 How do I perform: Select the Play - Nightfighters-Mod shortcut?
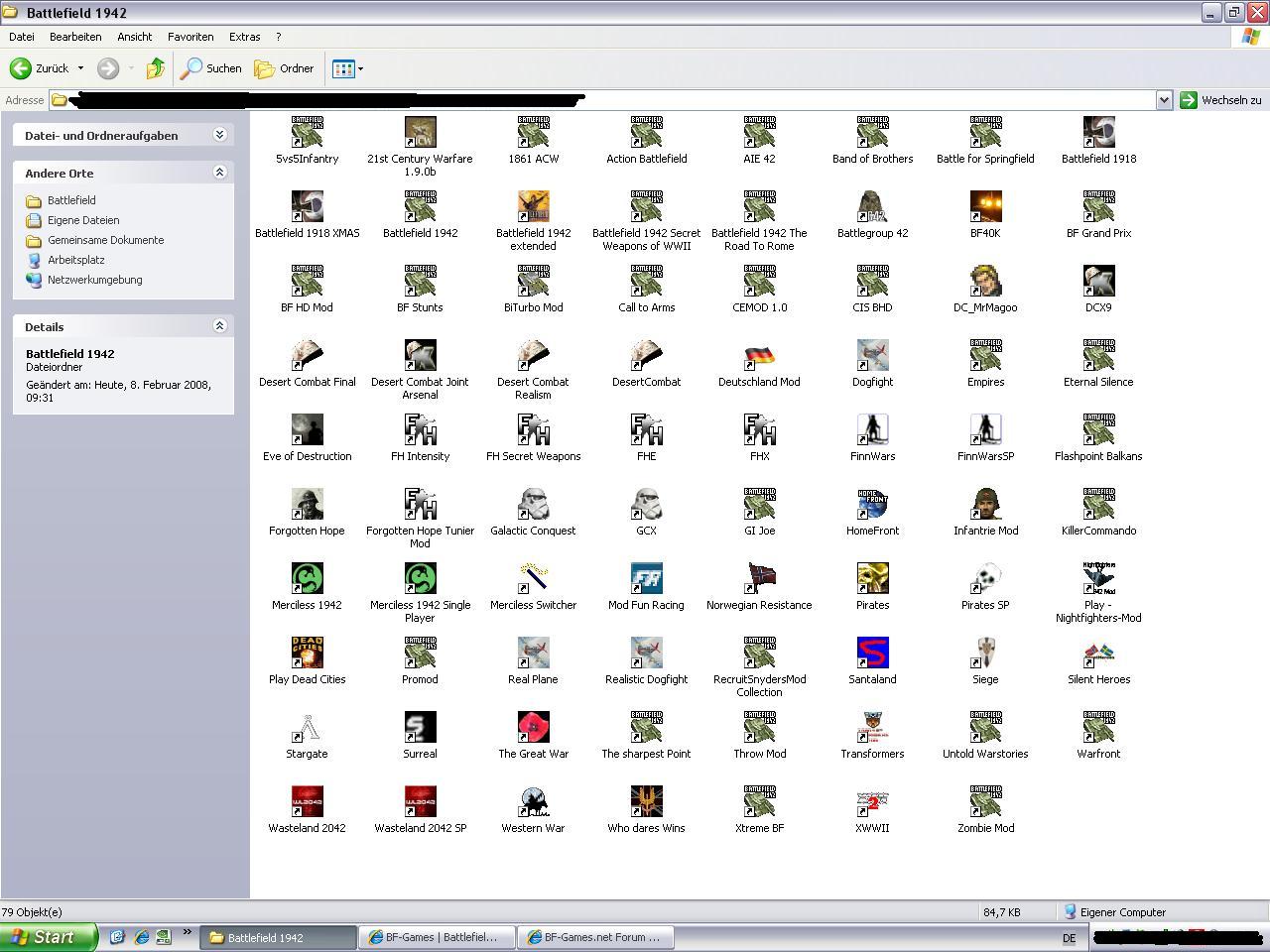pos(1098,592)
